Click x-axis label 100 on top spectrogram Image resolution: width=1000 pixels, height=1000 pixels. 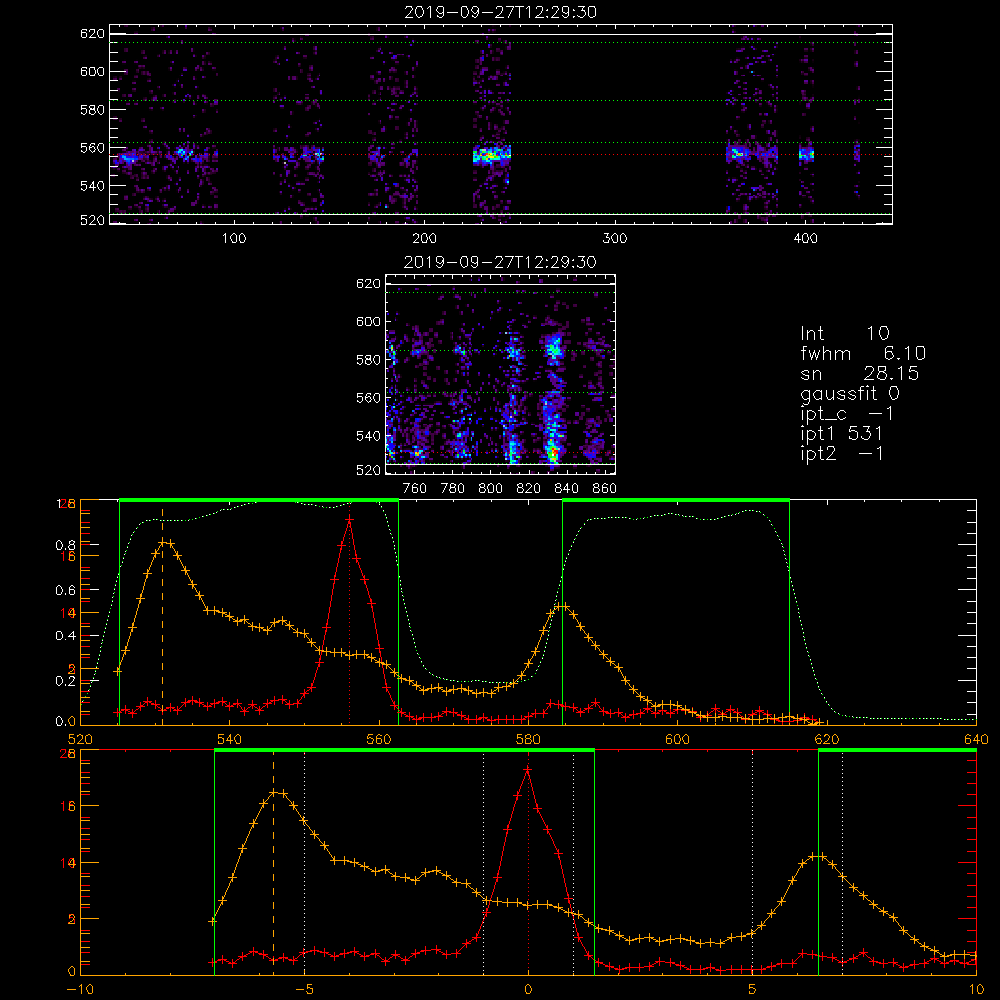click(x=234, y=239)
